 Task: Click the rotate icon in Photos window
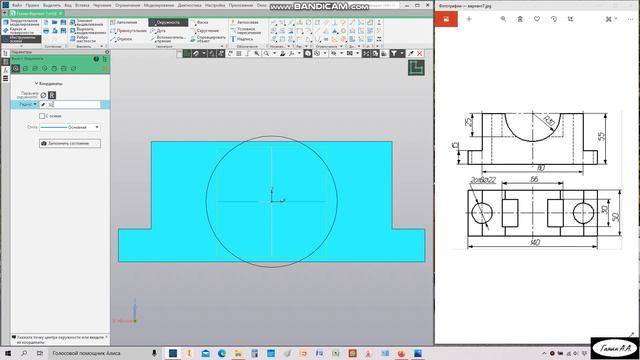click(x=553, y=19)
